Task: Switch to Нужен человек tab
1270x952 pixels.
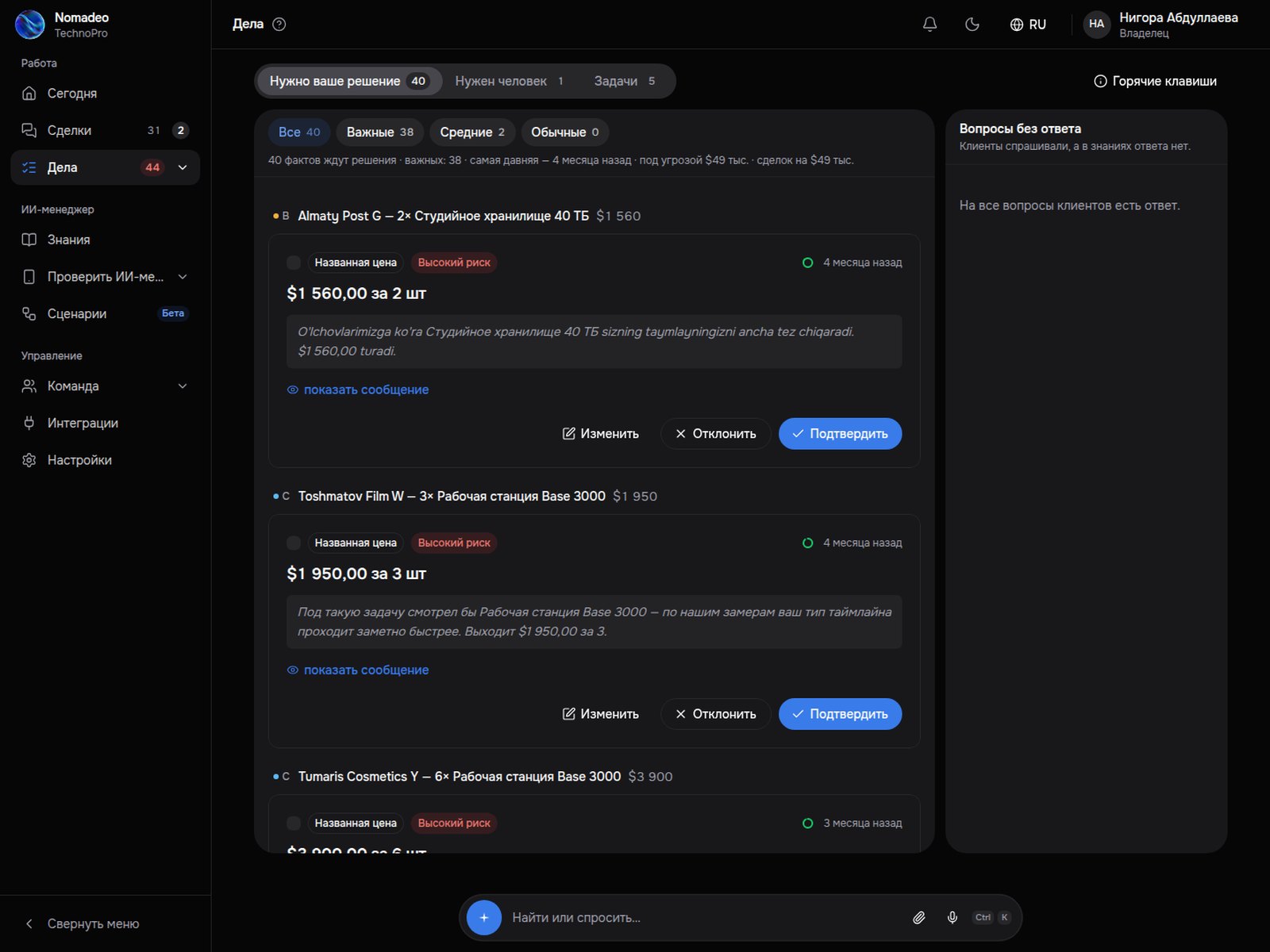Action: click(x=509, y=81)
